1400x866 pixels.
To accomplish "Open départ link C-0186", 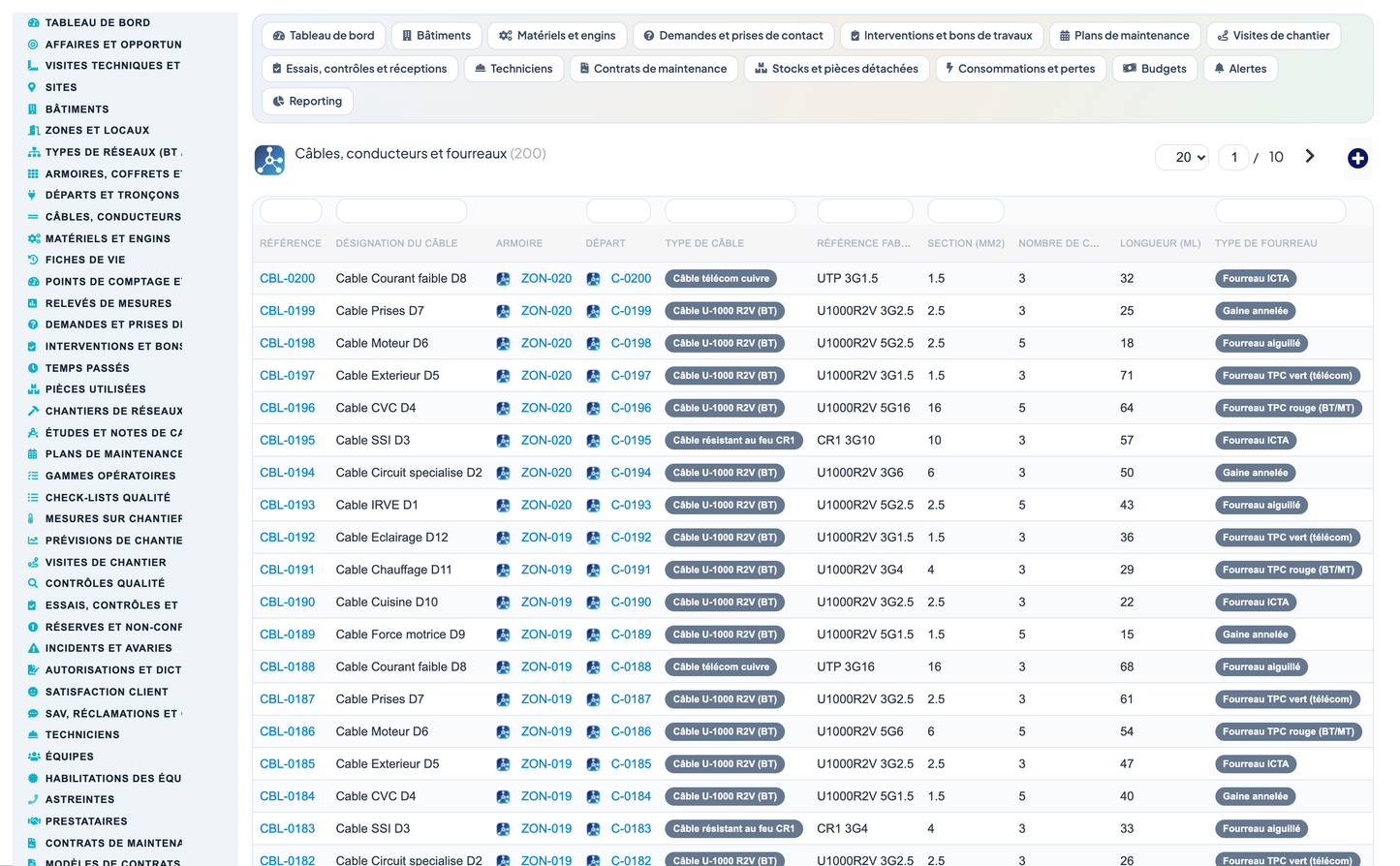I will click(x=631, y=732).
